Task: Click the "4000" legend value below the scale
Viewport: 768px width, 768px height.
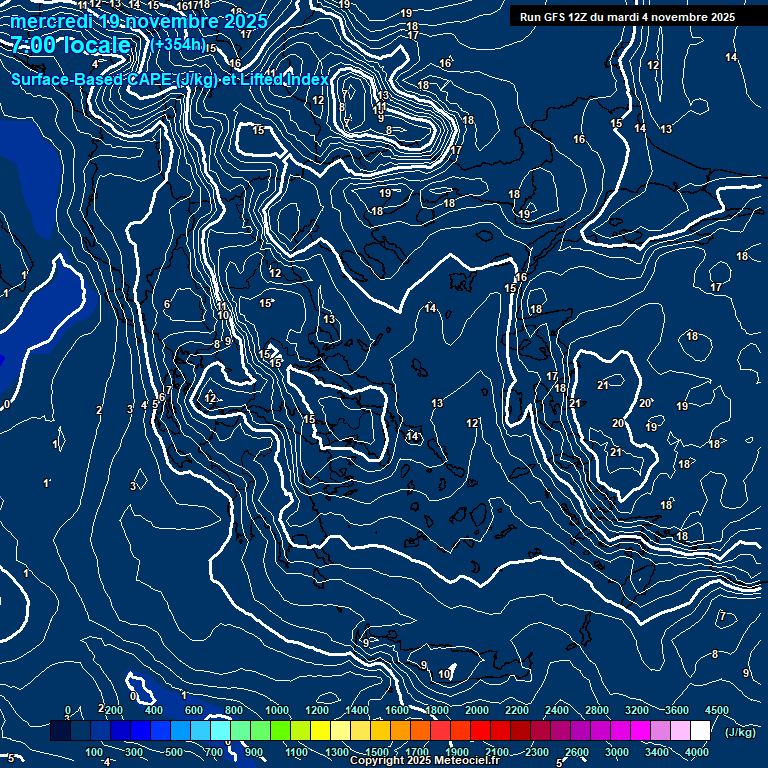Action: (697, 752)
